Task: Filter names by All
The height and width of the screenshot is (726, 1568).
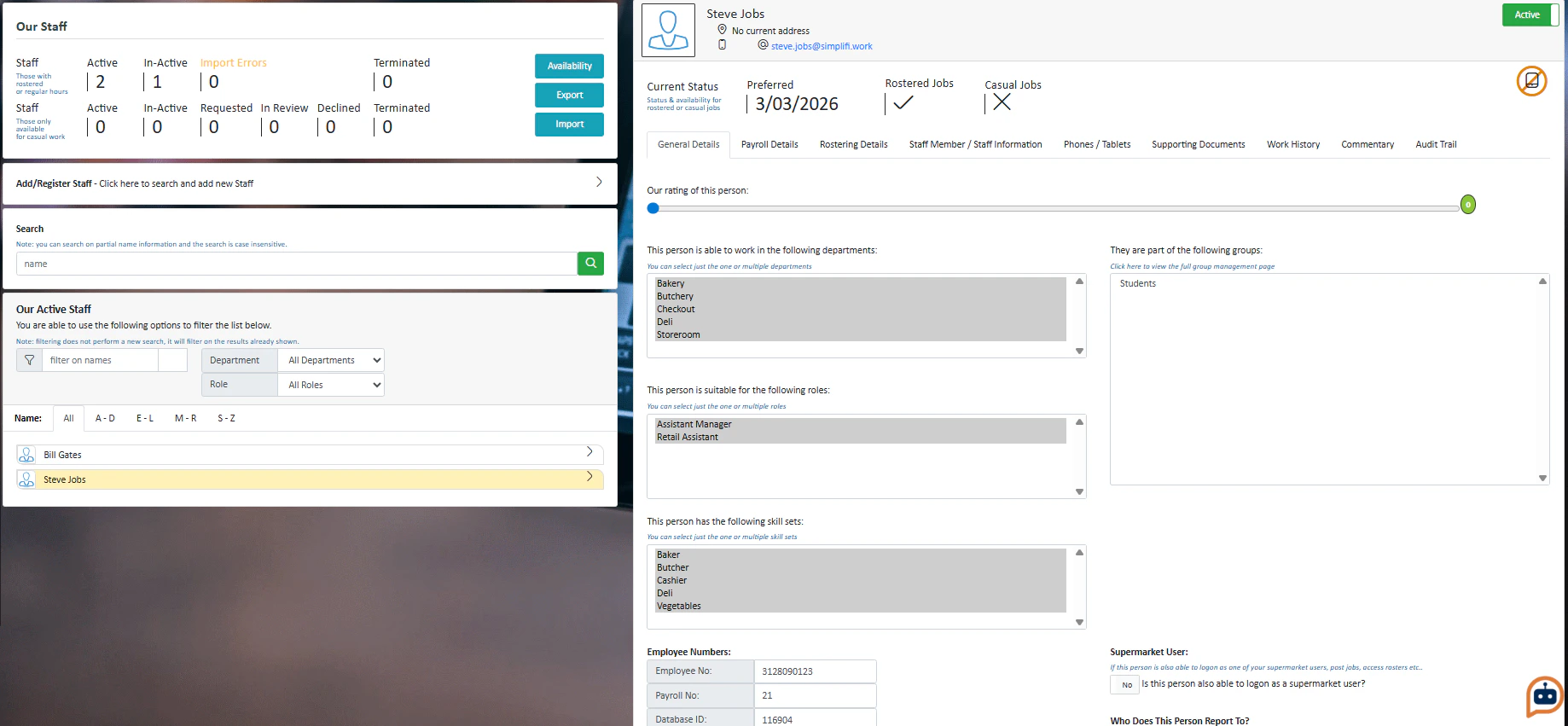Action: pyautogui.click(x=68, y=418)
